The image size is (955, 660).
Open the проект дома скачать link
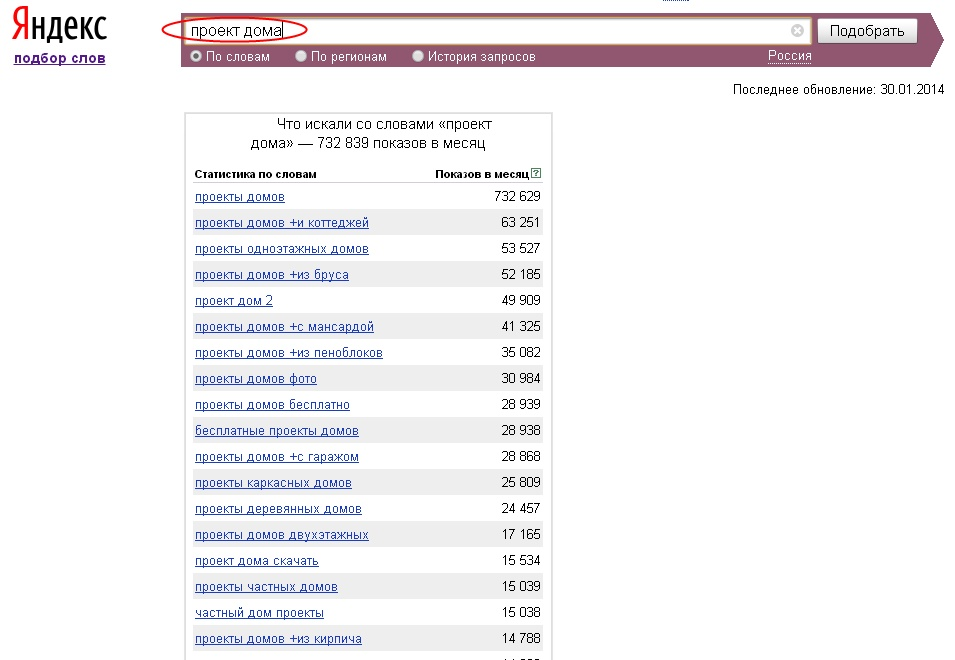point(256,561)
